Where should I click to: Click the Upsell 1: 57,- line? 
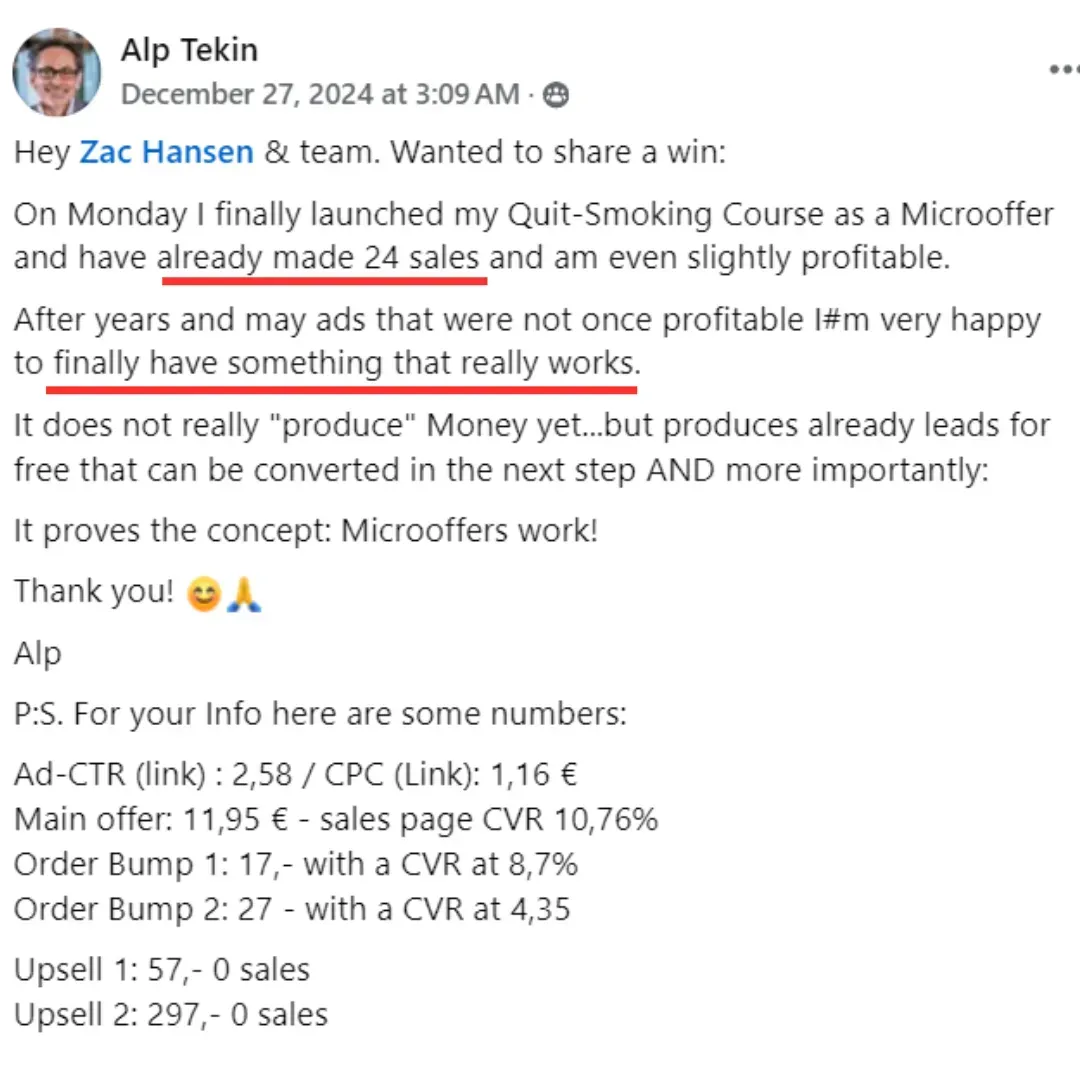(x=162, y=970)
